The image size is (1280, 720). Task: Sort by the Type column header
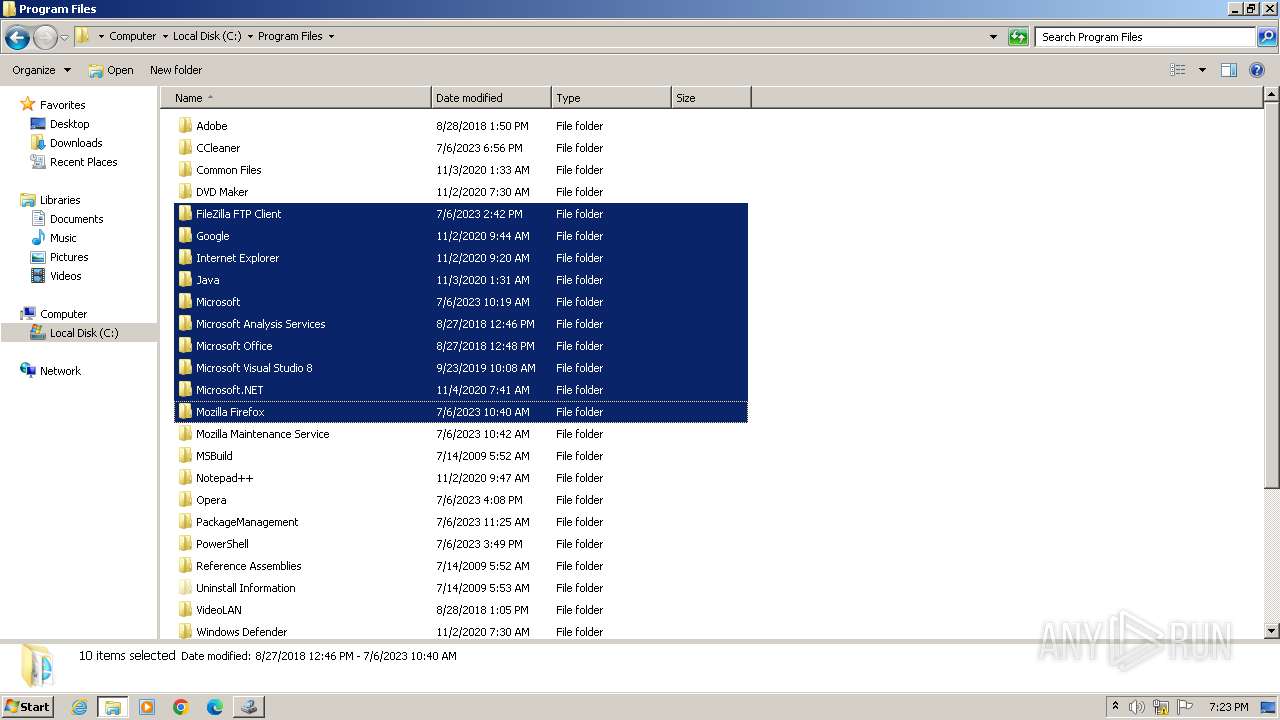[x=611, y=98]
